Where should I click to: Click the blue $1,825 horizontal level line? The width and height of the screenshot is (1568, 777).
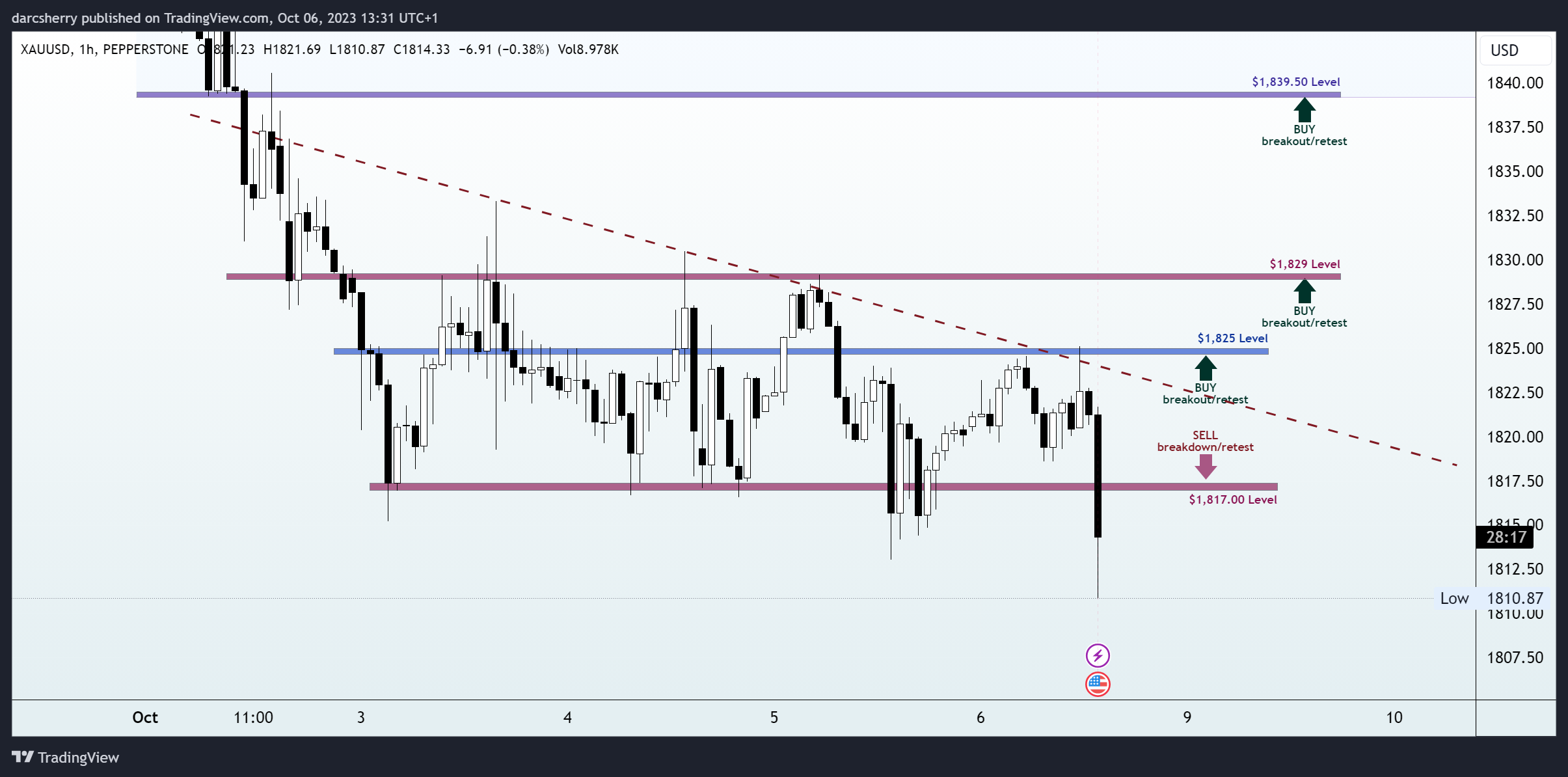(801, 351)
